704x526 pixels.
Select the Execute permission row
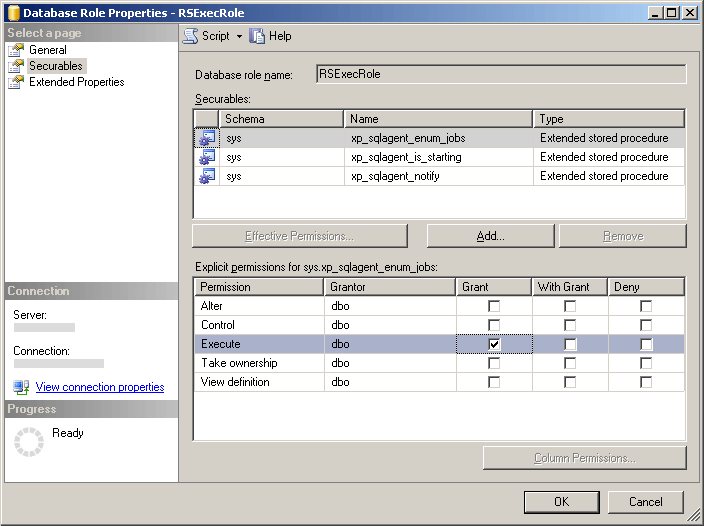(x=439, y=344)
